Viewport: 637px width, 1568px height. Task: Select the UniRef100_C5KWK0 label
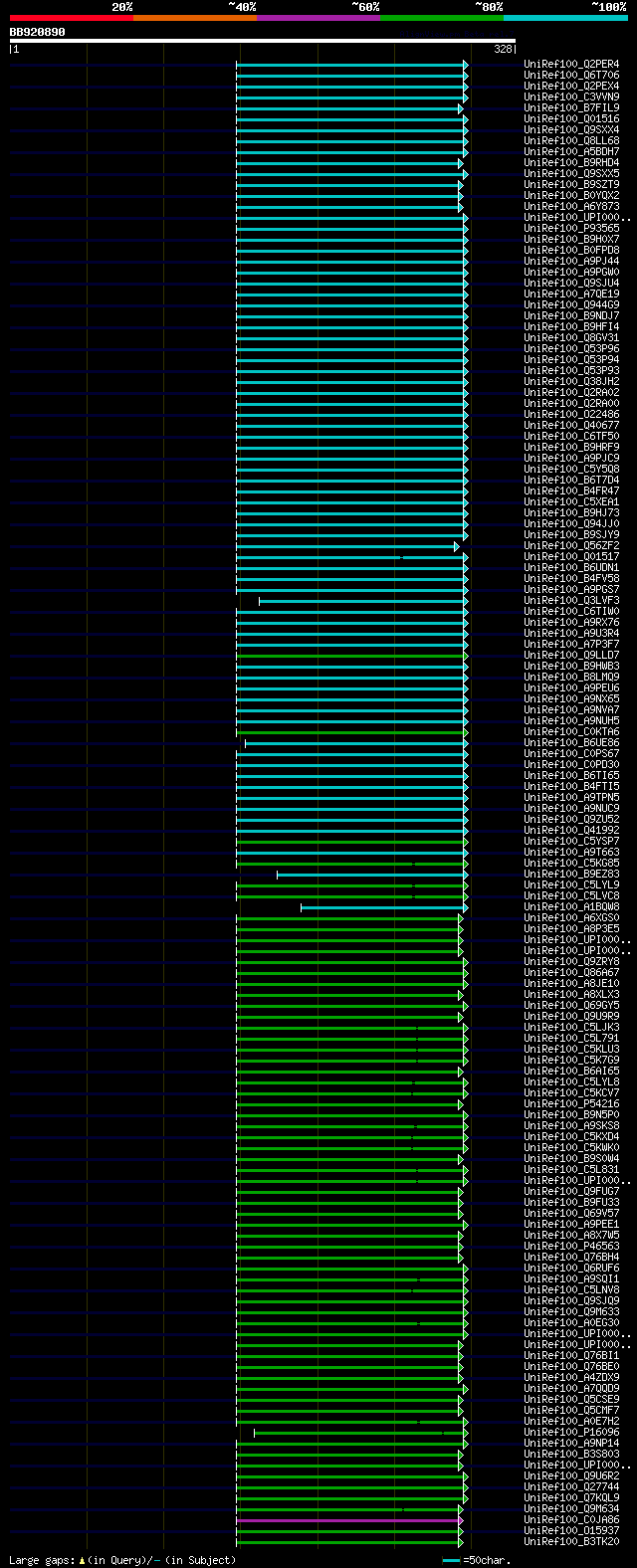(x=571, y=1148)
